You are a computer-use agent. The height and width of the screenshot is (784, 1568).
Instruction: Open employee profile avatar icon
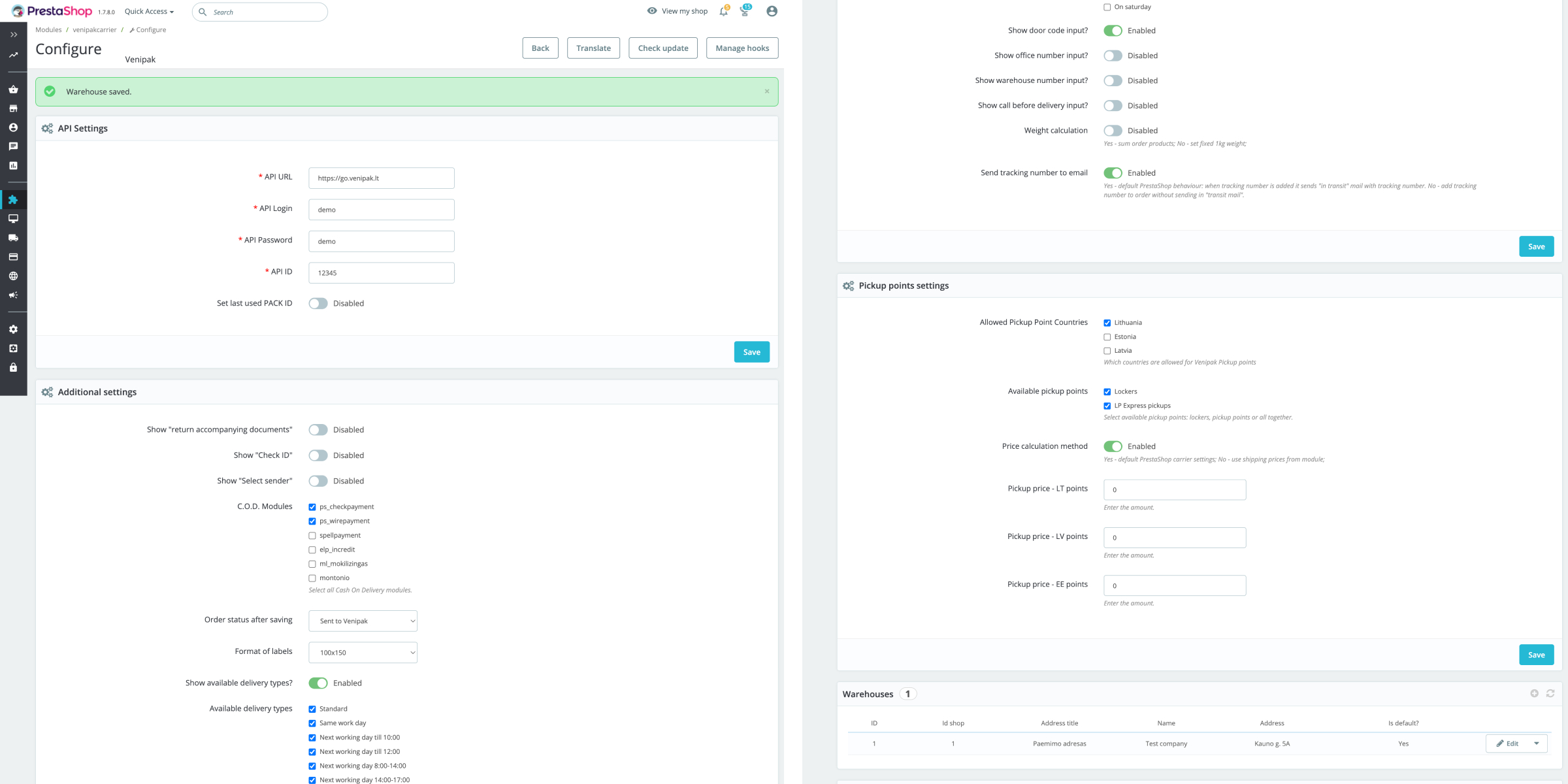click(x=772, y=11)
